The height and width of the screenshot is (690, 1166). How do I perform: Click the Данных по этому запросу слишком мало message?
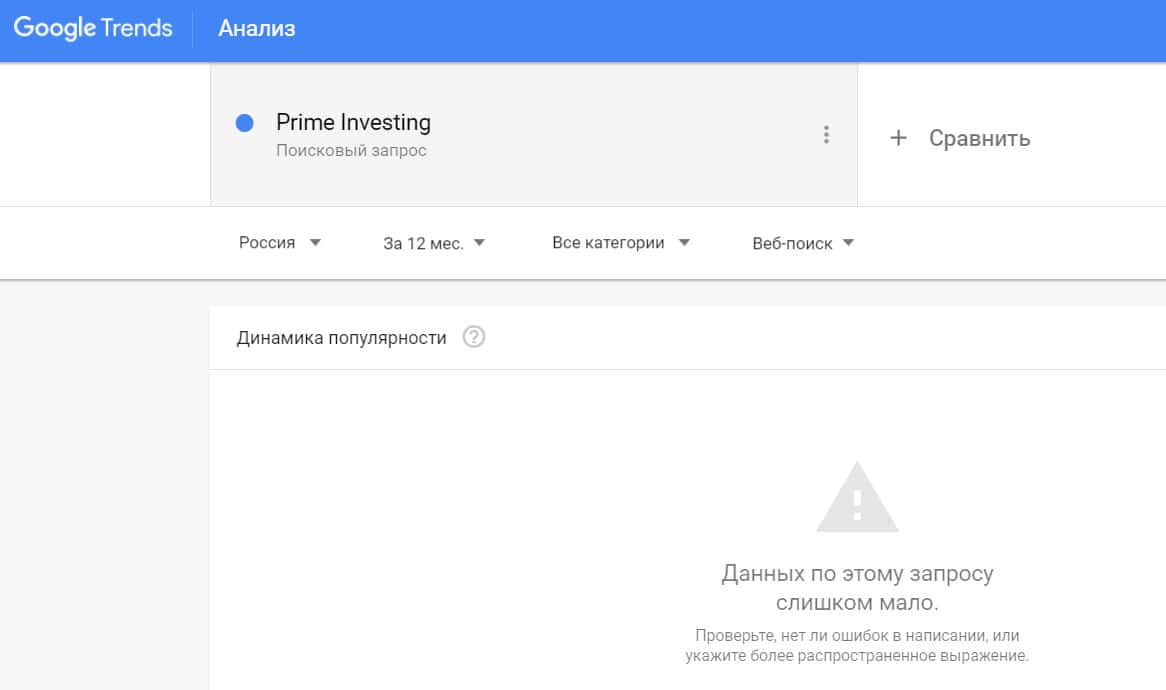click(857, 589)
